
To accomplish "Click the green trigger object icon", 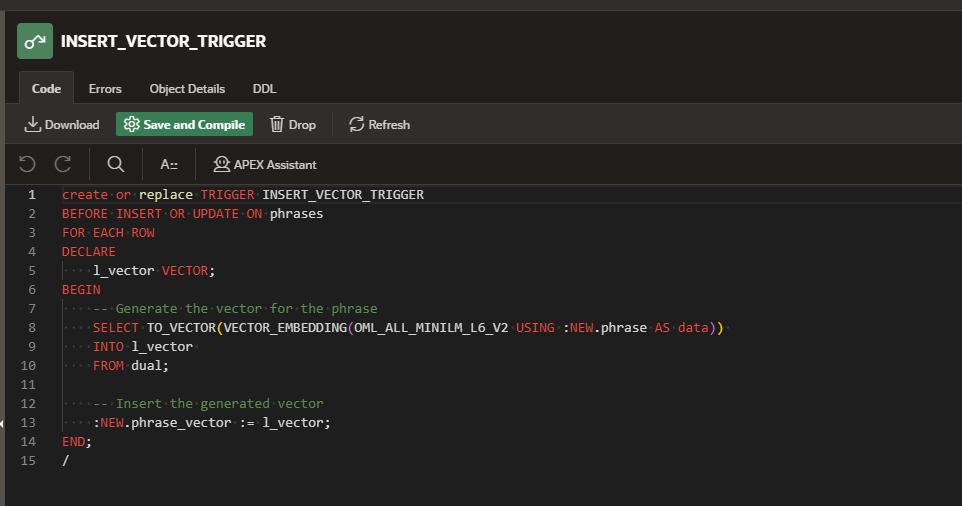I will 35,41.
